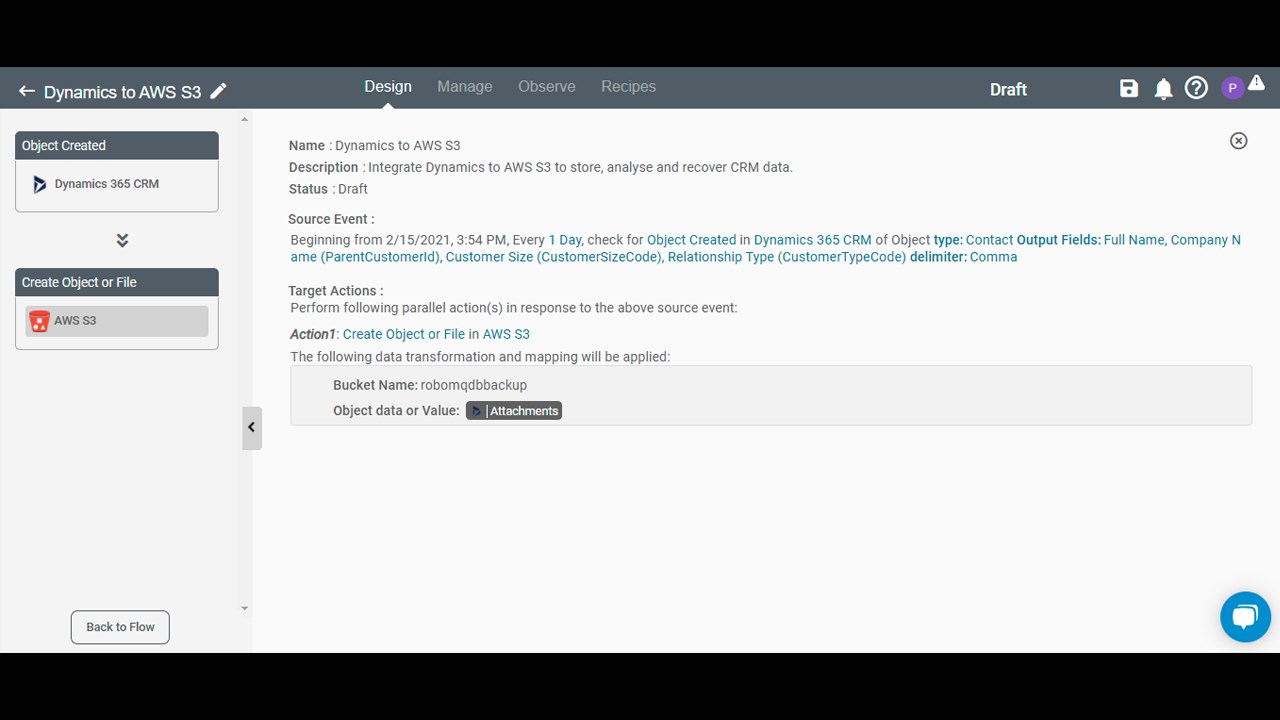The image size is (1280, 720).
Task: Open the chat support bubble
Action: [x=1245, y=616]
